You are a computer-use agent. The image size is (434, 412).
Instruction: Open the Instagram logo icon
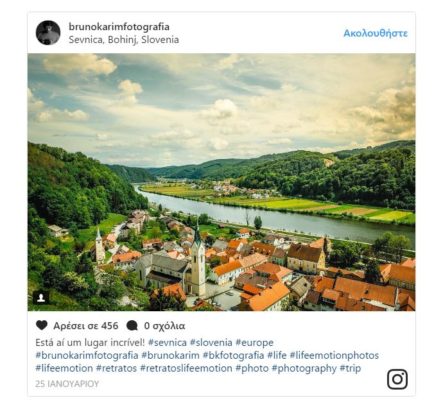pyautogui.click(x=397, y=379)
